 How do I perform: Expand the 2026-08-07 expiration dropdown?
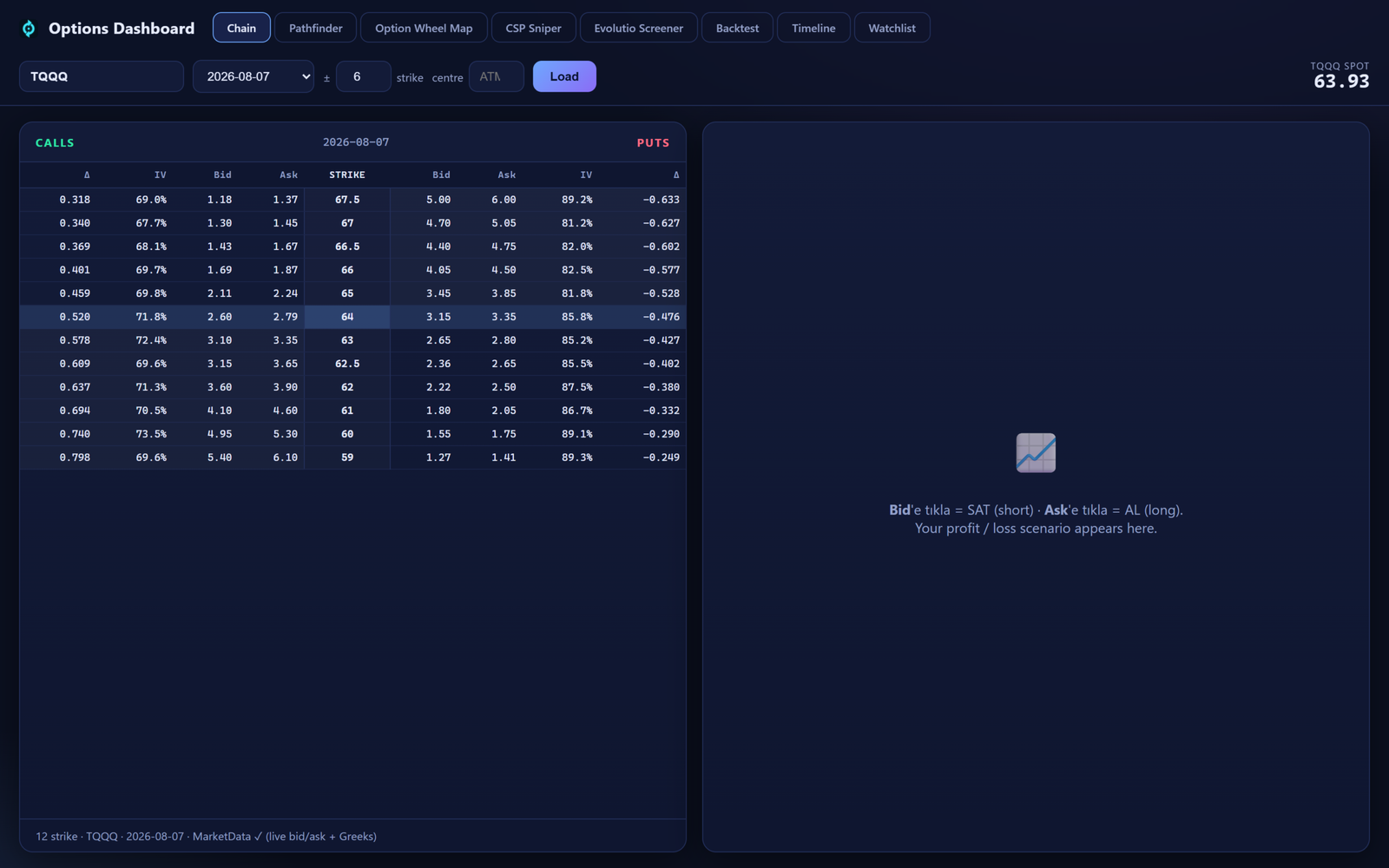tap(253, 76)
